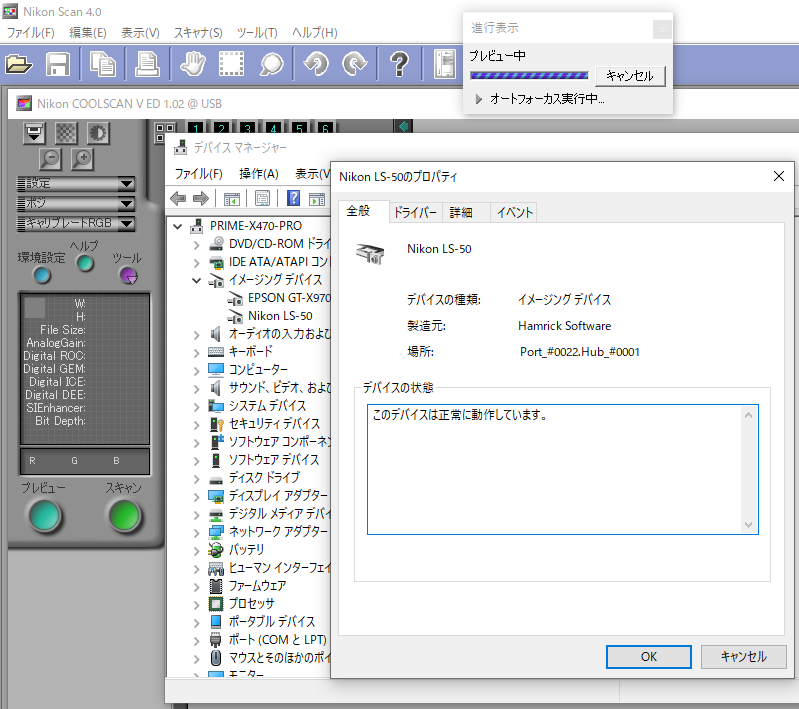Click the Open folder icon in Nikon Scan toolbar
Screen dimensions: 799x709
pyautogui.click(x=18, y=65)
